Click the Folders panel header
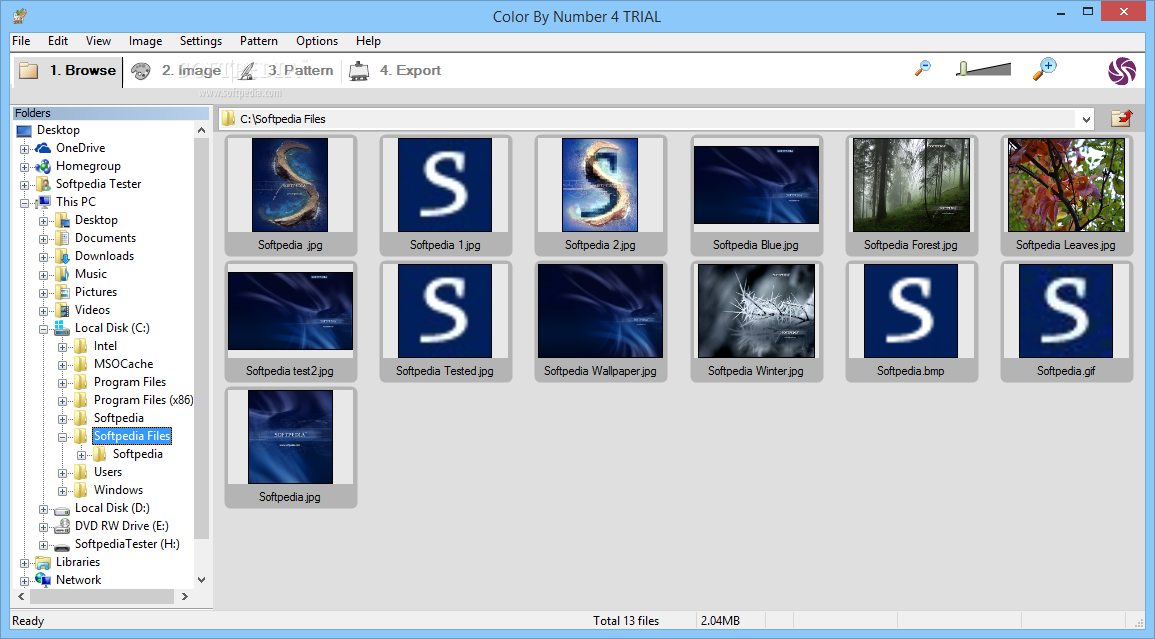The image size is (1155, 639). point(111,113)
